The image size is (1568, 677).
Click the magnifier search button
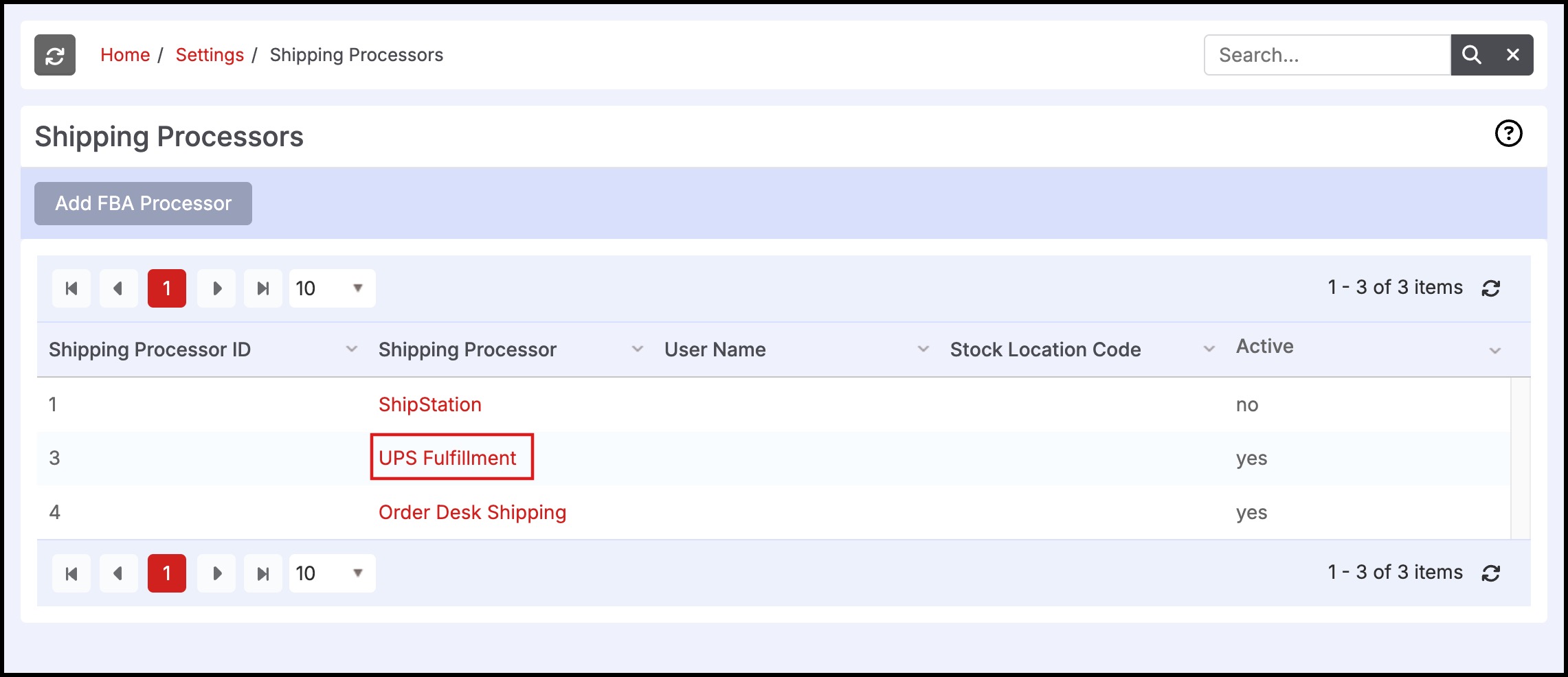coord(1471,55)
